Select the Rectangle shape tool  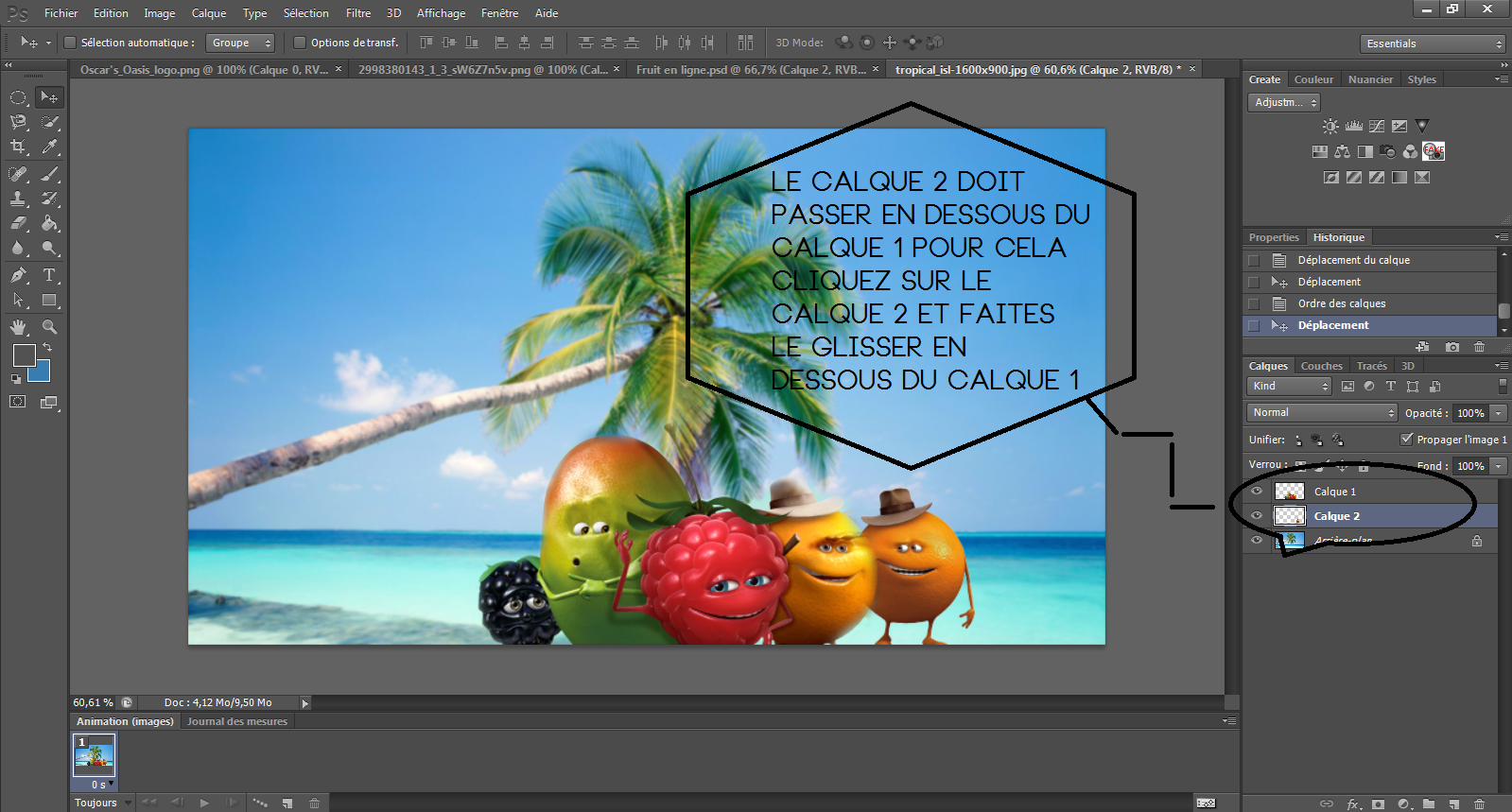49,300
